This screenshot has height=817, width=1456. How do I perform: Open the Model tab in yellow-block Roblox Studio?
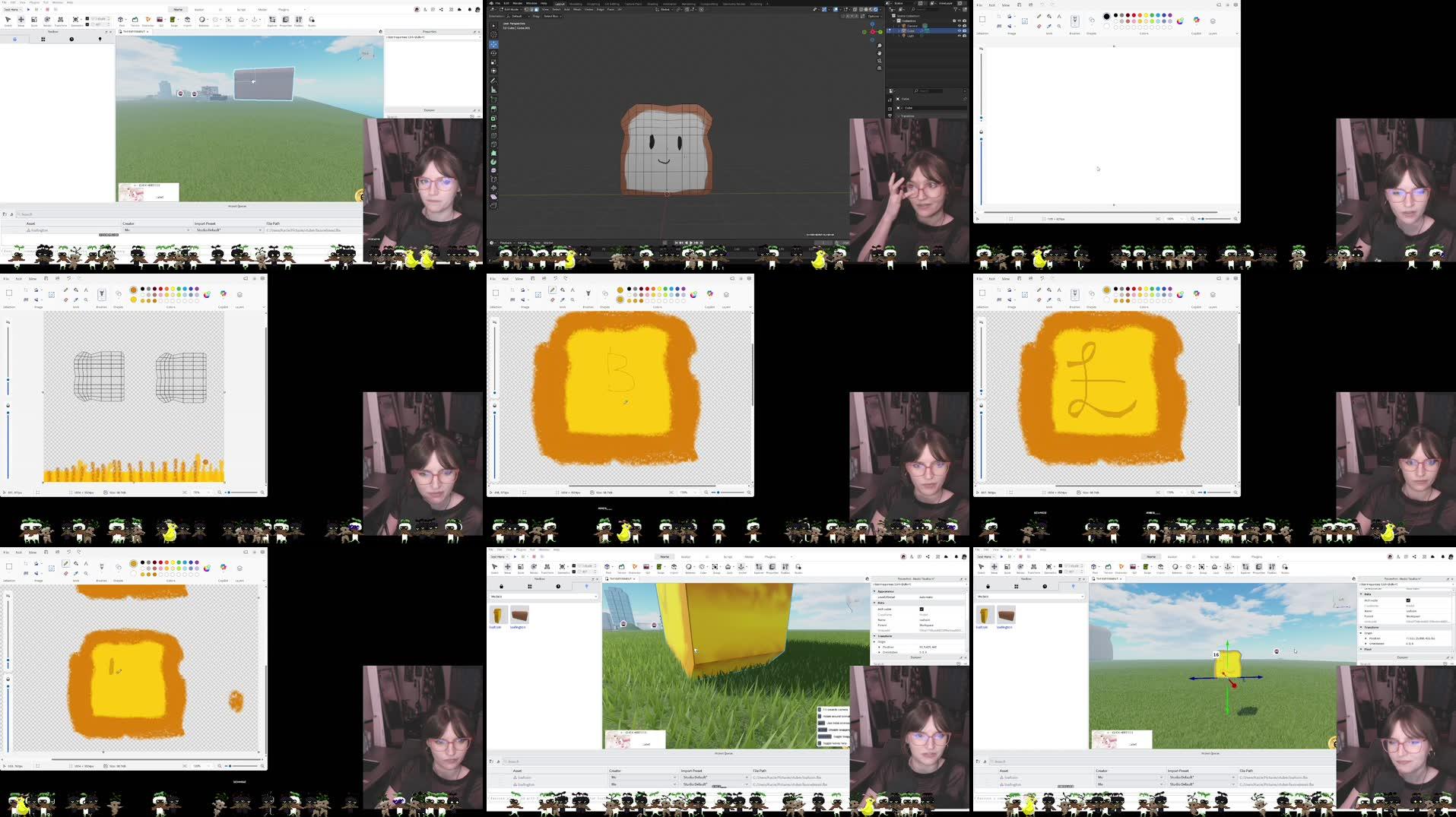point(748,556)
